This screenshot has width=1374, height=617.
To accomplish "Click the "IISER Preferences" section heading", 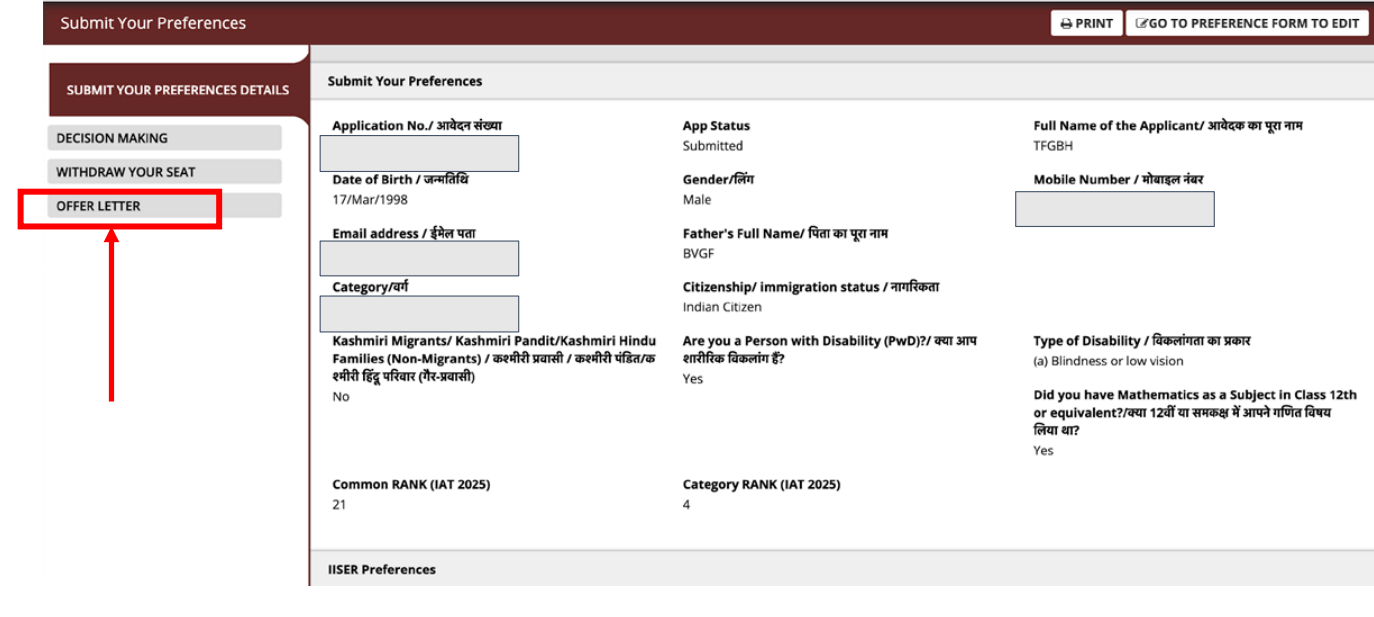I will pos(382,570).
